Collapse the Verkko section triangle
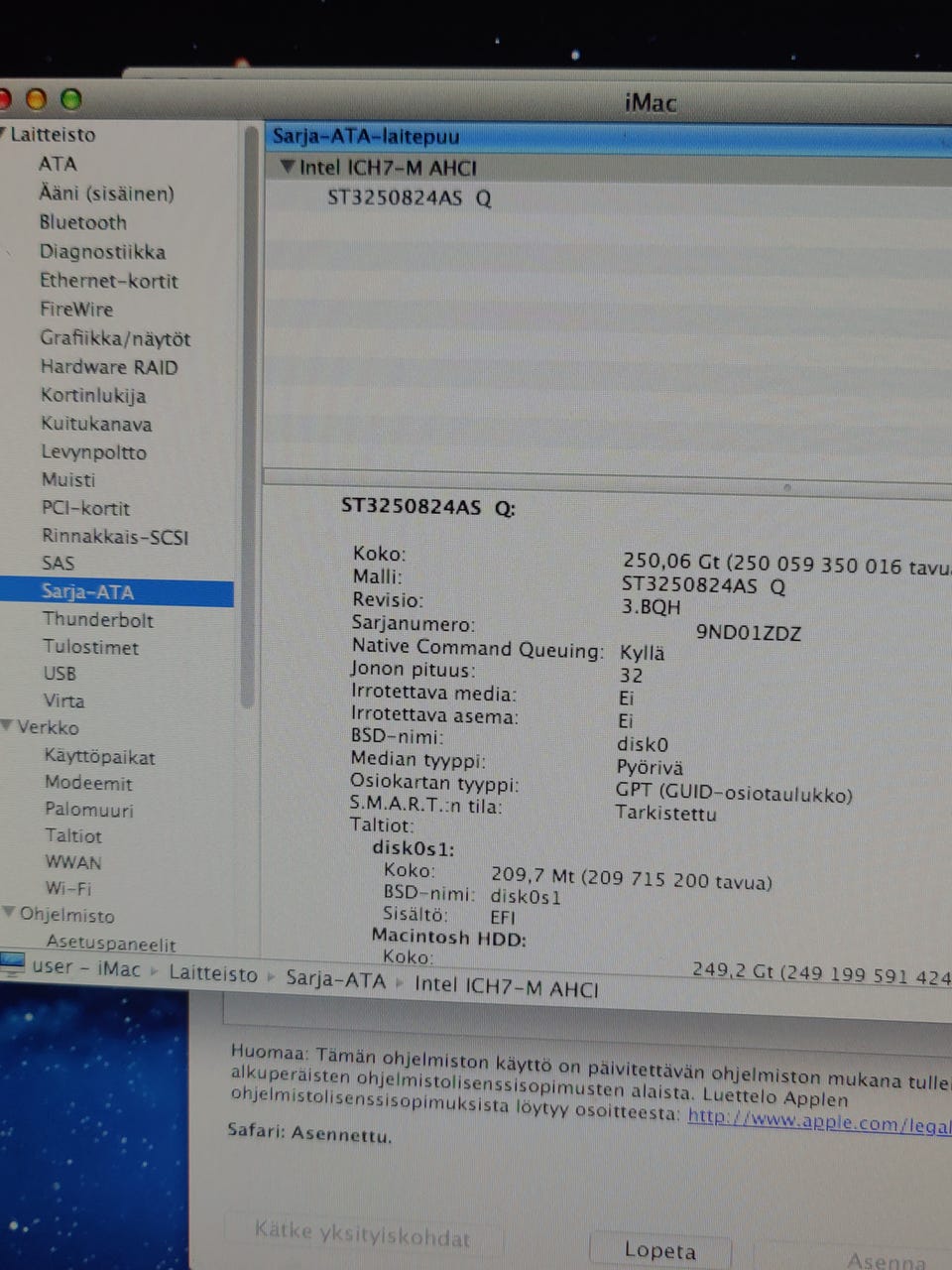This screenshot has height=1270, width=952. [x=8, y=726]
